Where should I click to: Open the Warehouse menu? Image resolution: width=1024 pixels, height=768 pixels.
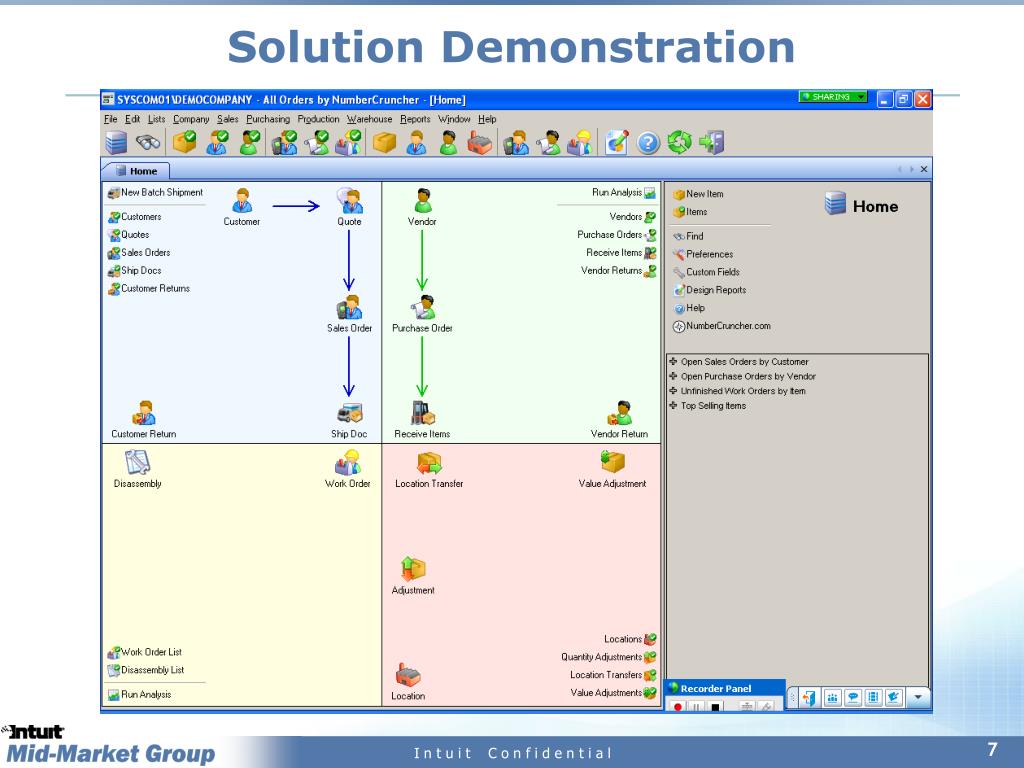coord(369,119)
